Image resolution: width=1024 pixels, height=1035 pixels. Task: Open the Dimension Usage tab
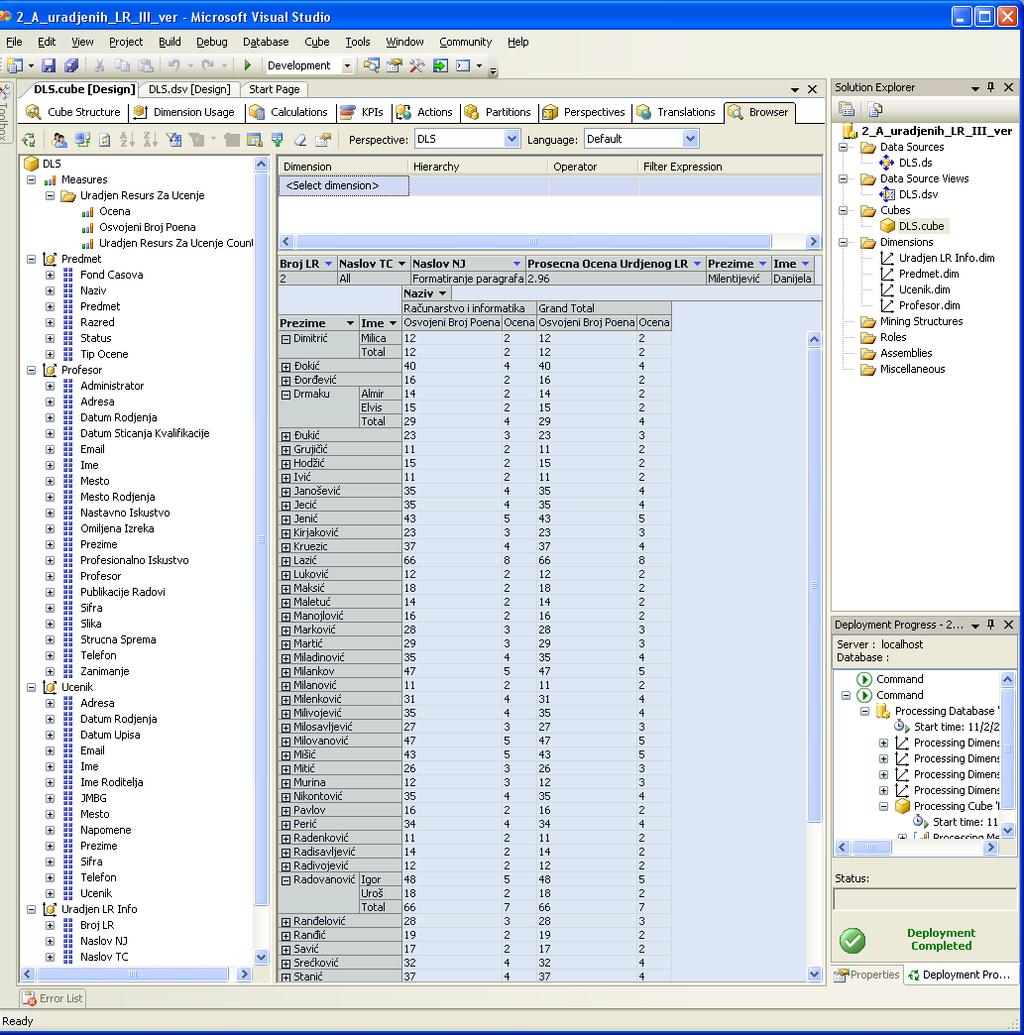click(x=184, y=112)
